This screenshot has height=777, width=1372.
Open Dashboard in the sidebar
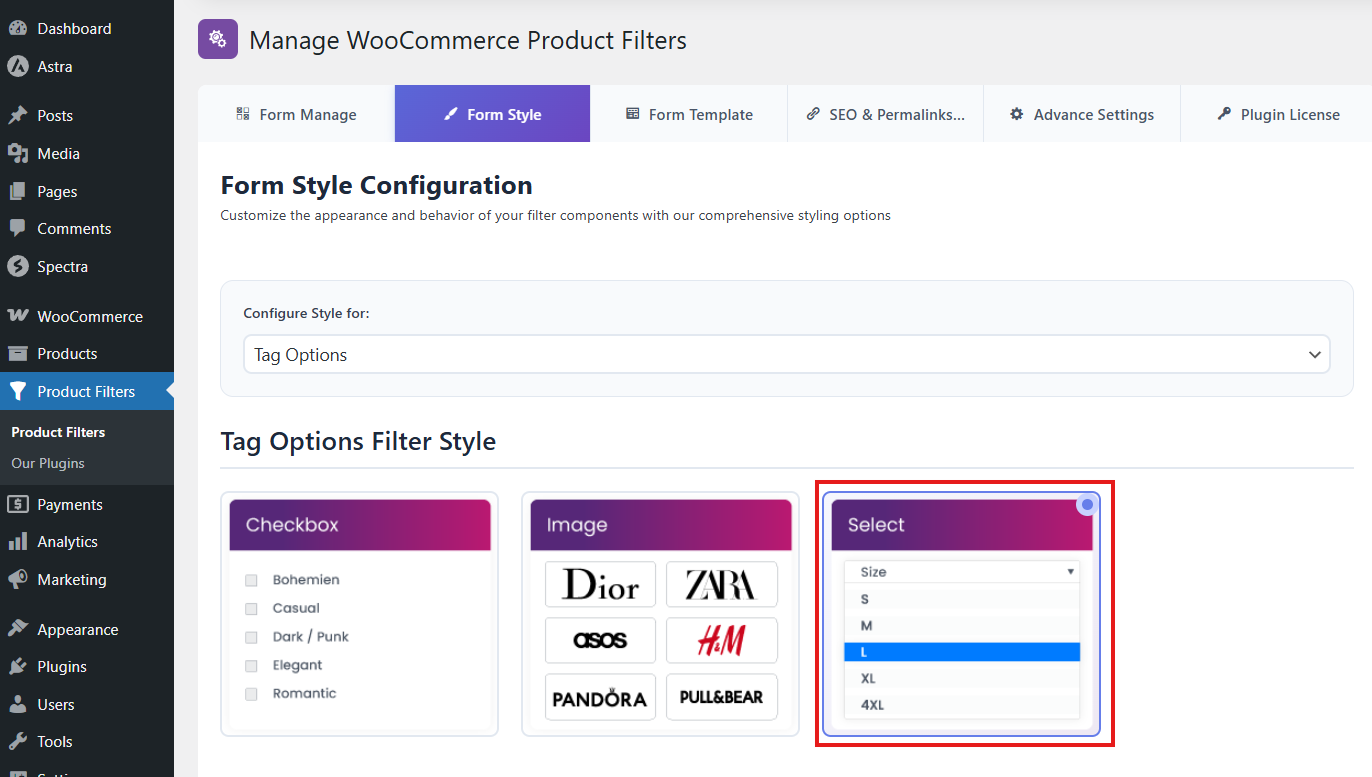tap(87, 29)
